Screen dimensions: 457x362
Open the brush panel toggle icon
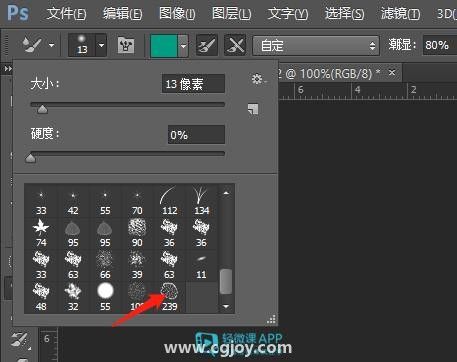click(126, 45)
